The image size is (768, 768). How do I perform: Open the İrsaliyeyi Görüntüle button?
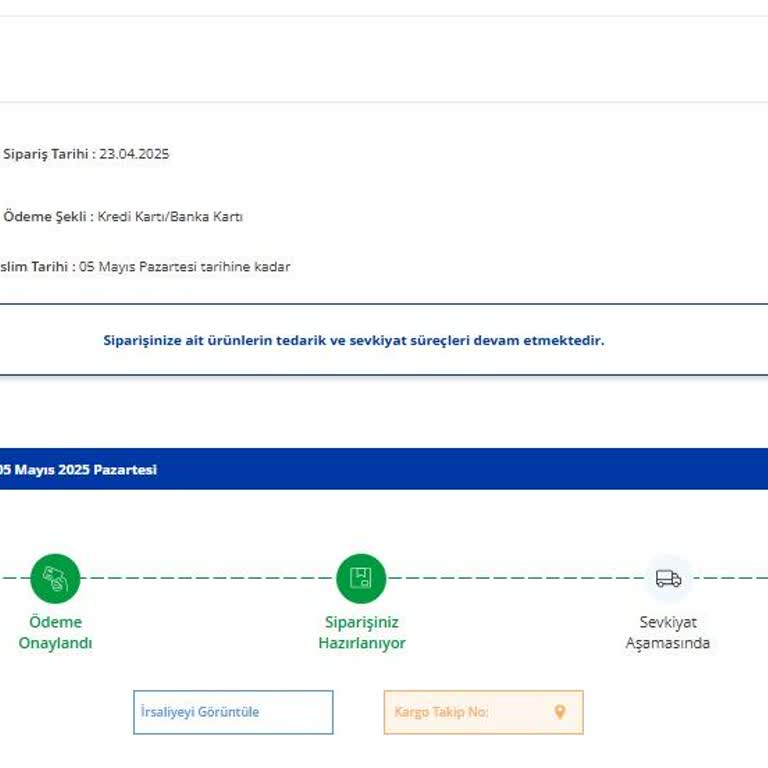pyautogui.click(x=233, y=712)
